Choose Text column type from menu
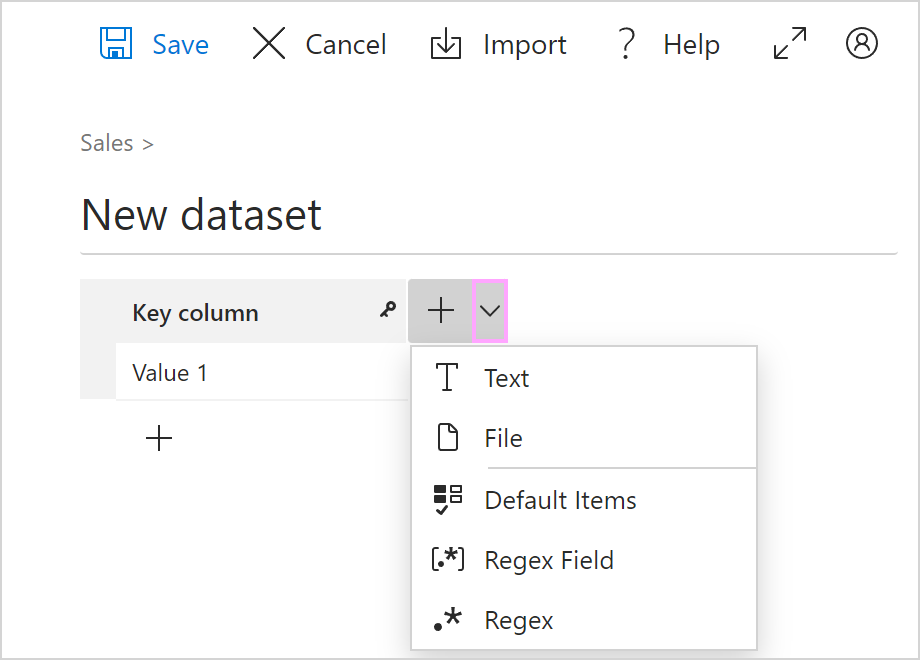 click(584, 378)
